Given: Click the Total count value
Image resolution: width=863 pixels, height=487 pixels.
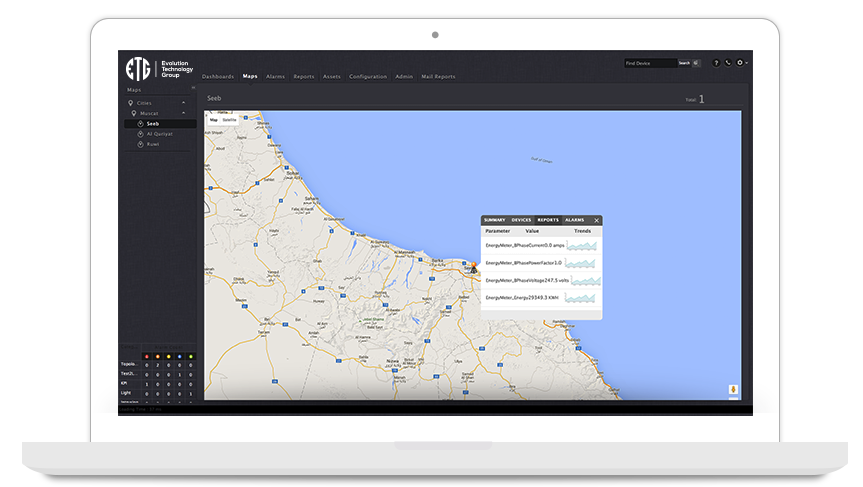Looking at the screenshot, I should pos(701,99).
